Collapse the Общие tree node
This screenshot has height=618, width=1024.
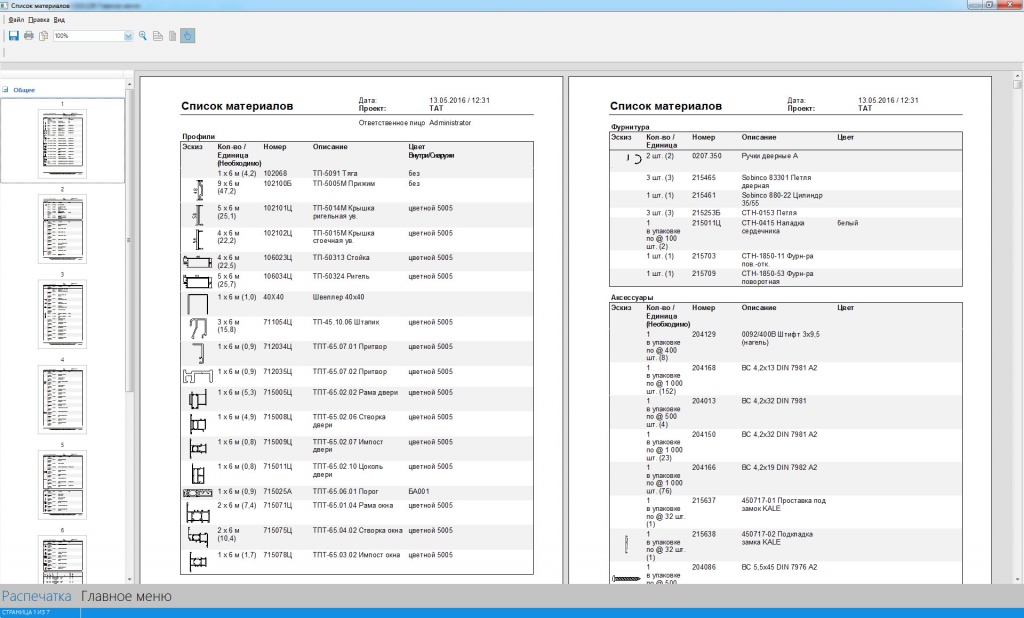(x=5, y=89)
